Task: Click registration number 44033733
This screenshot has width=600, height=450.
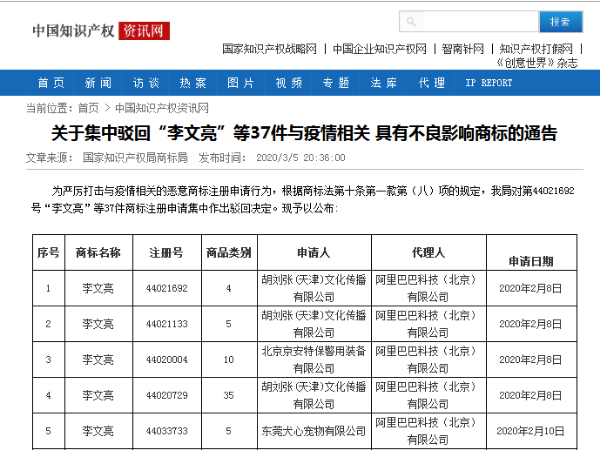Action: pos(167,431)
